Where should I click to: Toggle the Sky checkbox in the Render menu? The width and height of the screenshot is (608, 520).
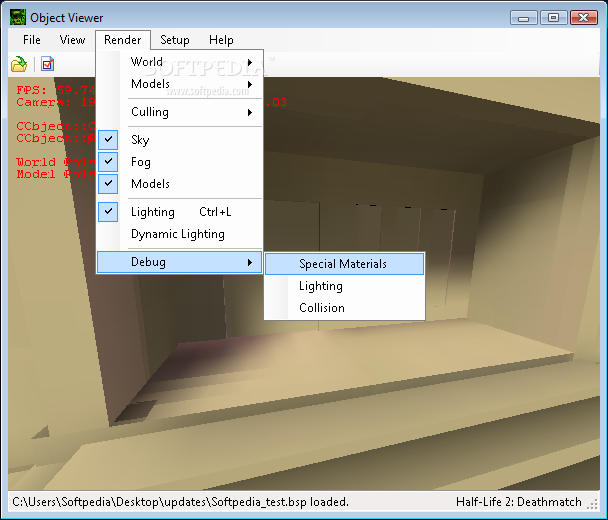[179, 140]
